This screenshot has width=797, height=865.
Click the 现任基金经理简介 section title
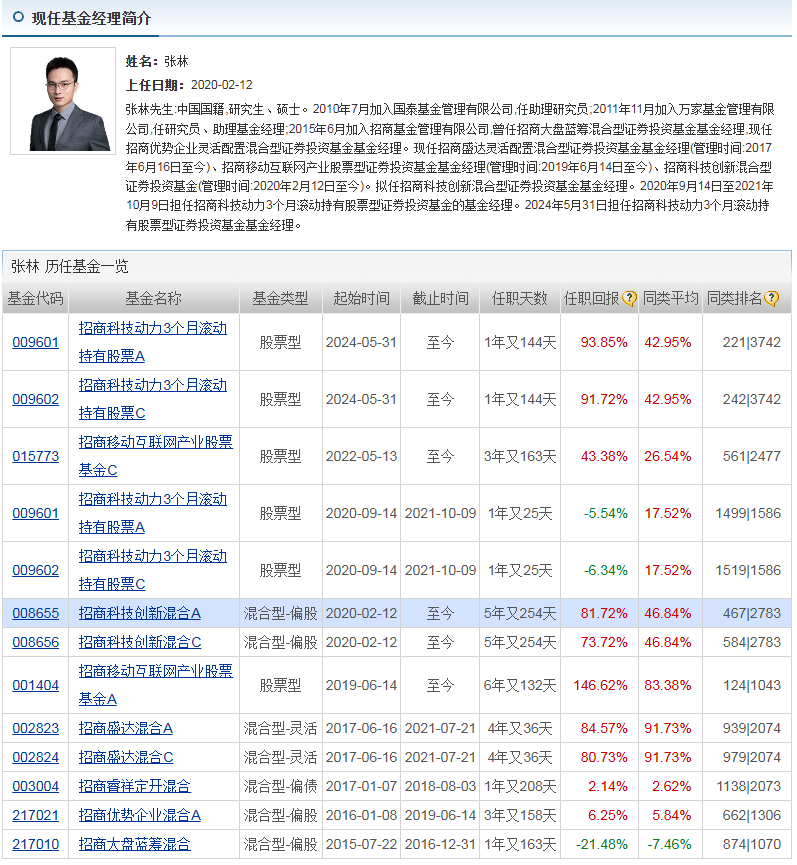coord(91,18)
